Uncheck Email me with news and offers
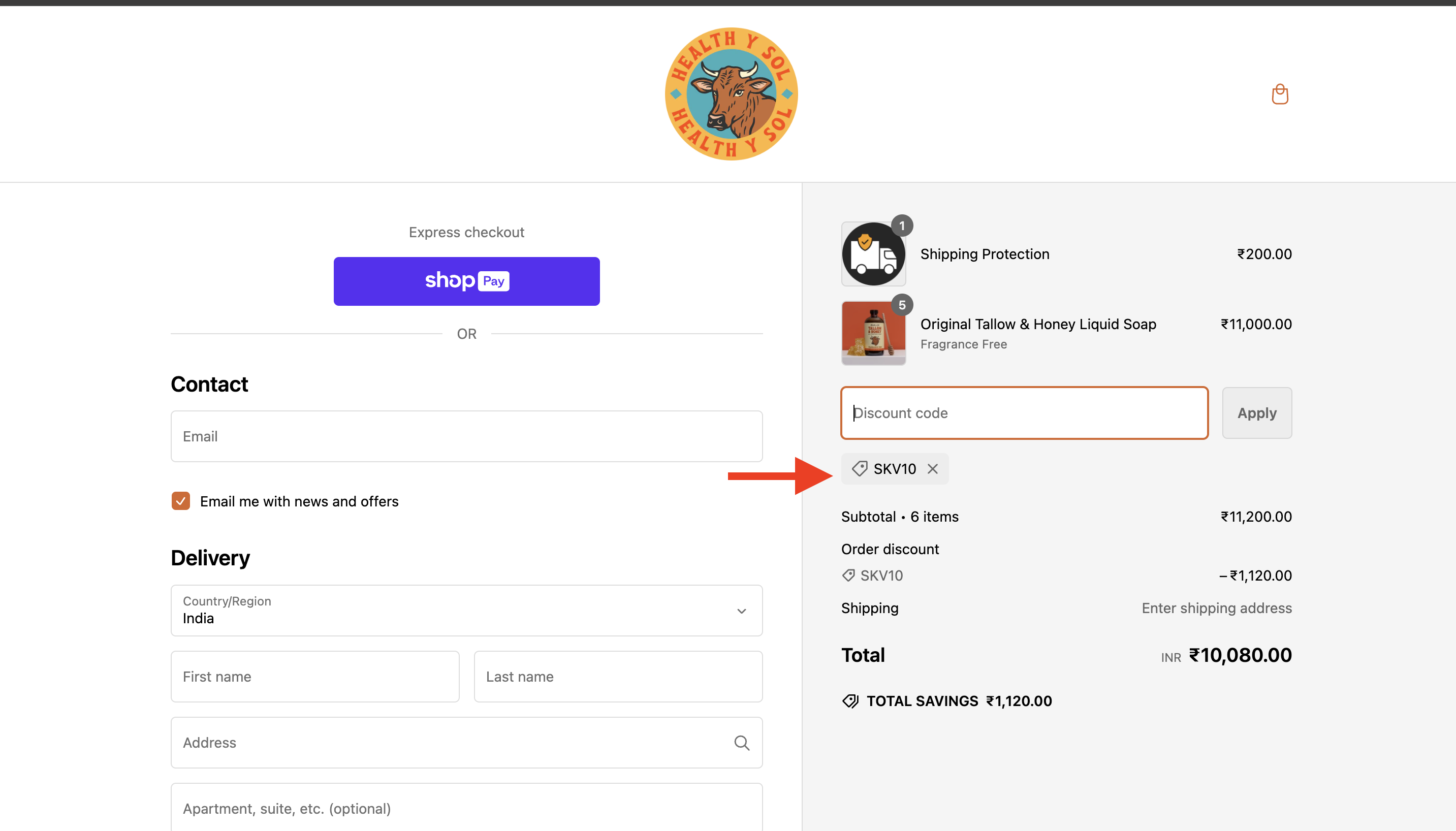 click(x=181, y=501)
